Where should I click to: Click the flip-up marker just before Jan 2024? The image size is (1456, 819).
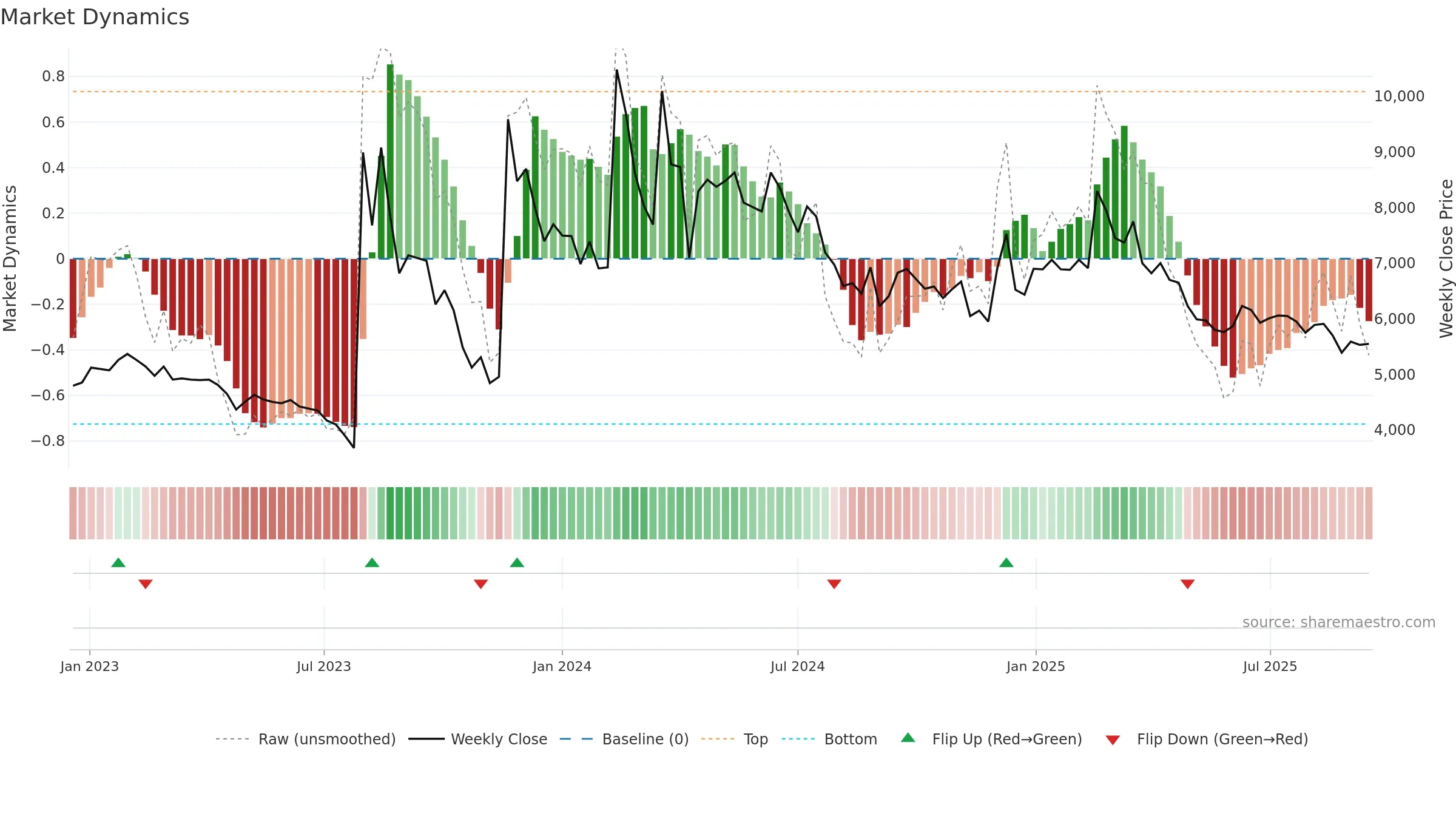click(x=517, y=562)
